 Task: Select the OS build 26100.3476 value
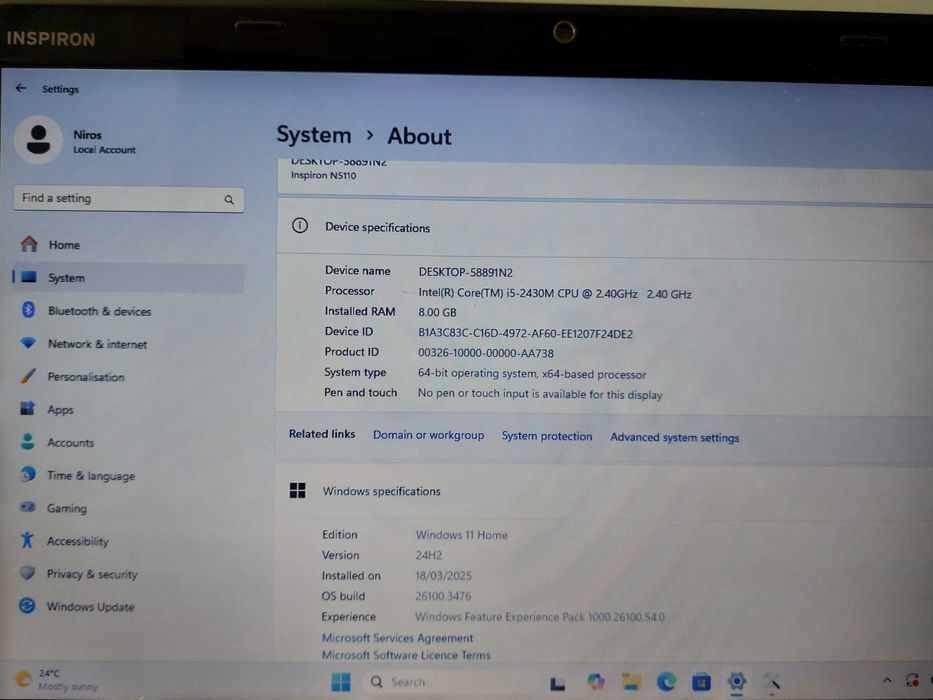pos(443,596)
